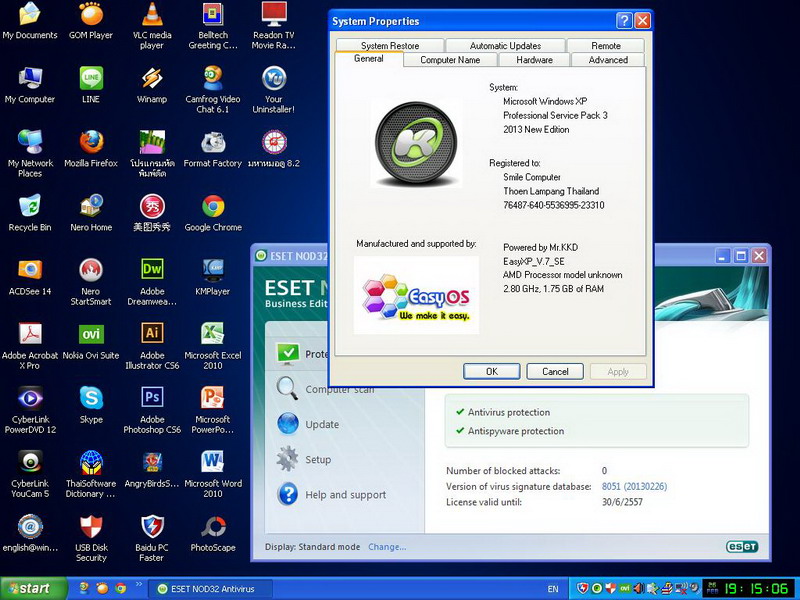Screen dimensions: 800x600
Task: Select the Adobe Photoshop CS6 desktop icon
Action: [x=152, y=398]
